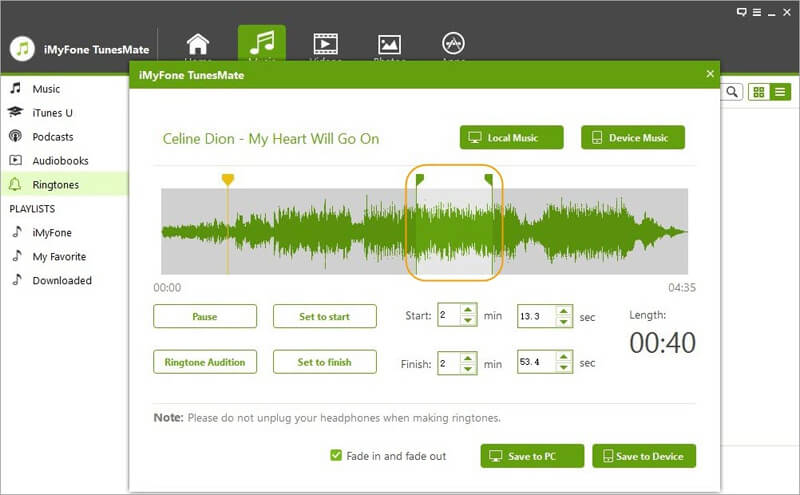The image size is (800, 495).
Task: Toggle Fade in and fade out checkbox
Action: click(x=336, y=455)
